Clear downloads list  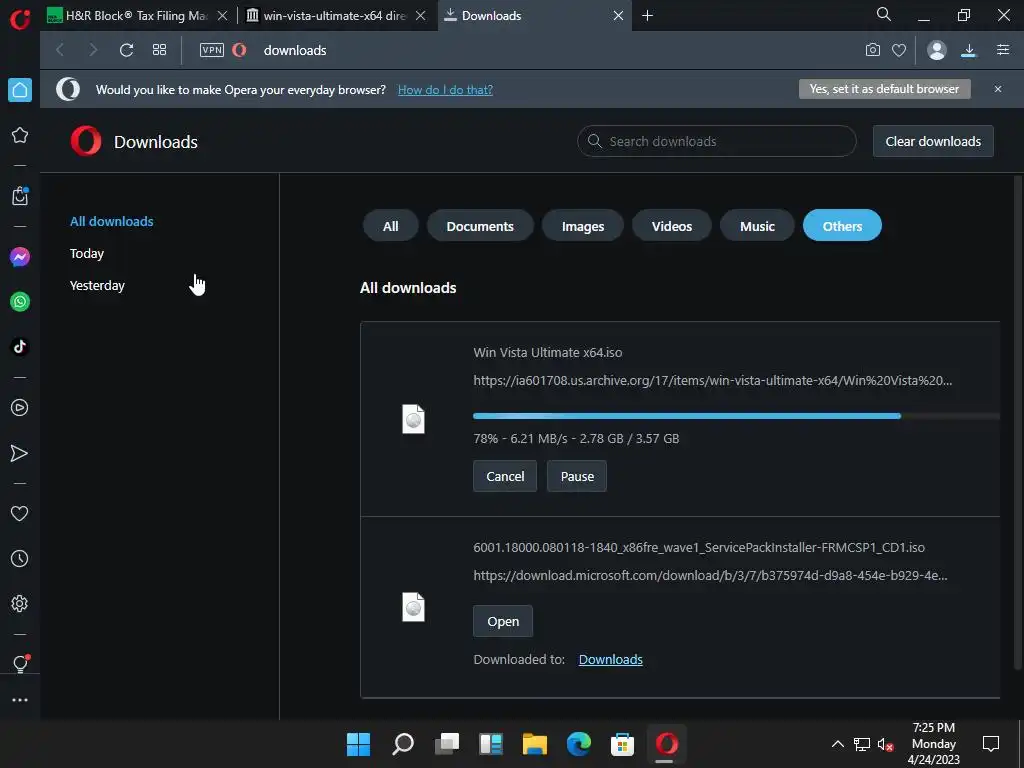click(933, 141)
